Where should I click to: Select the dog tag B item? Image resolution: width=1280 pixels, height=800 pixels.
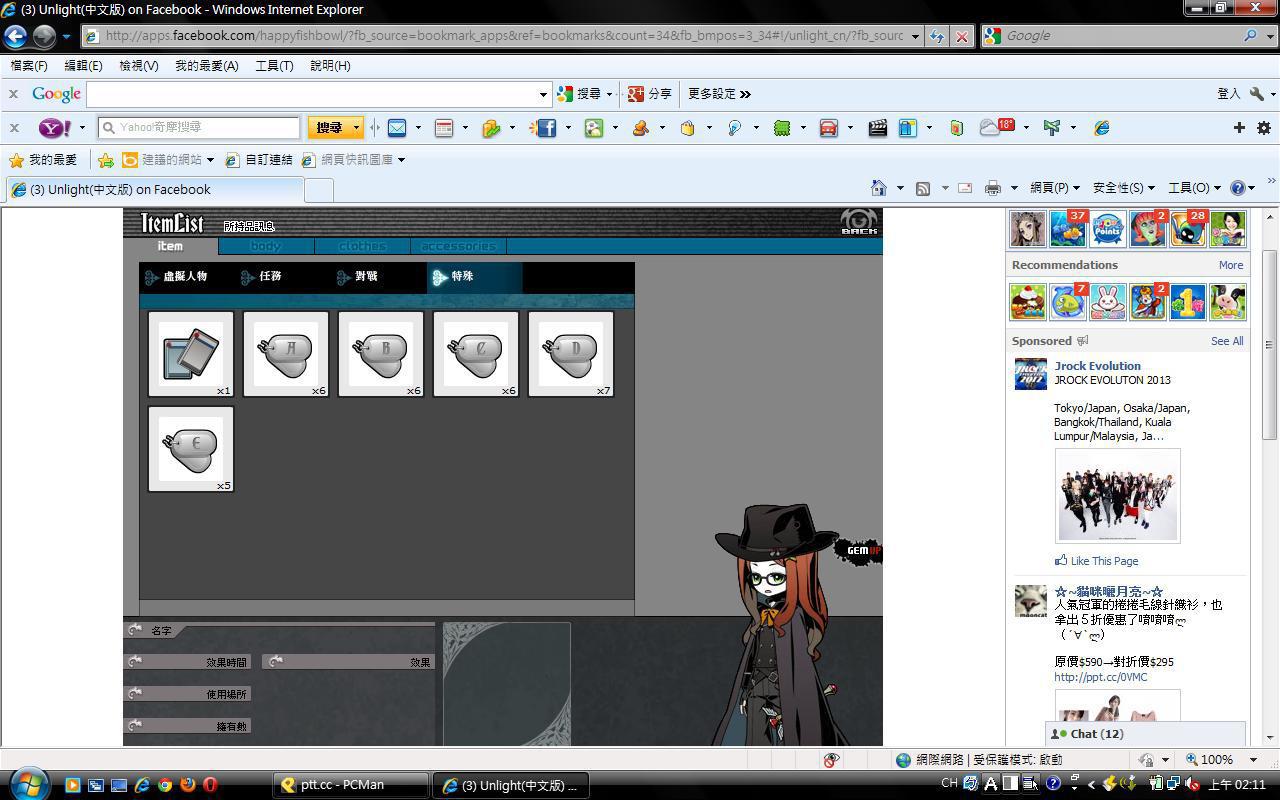[x=380, y=353]
